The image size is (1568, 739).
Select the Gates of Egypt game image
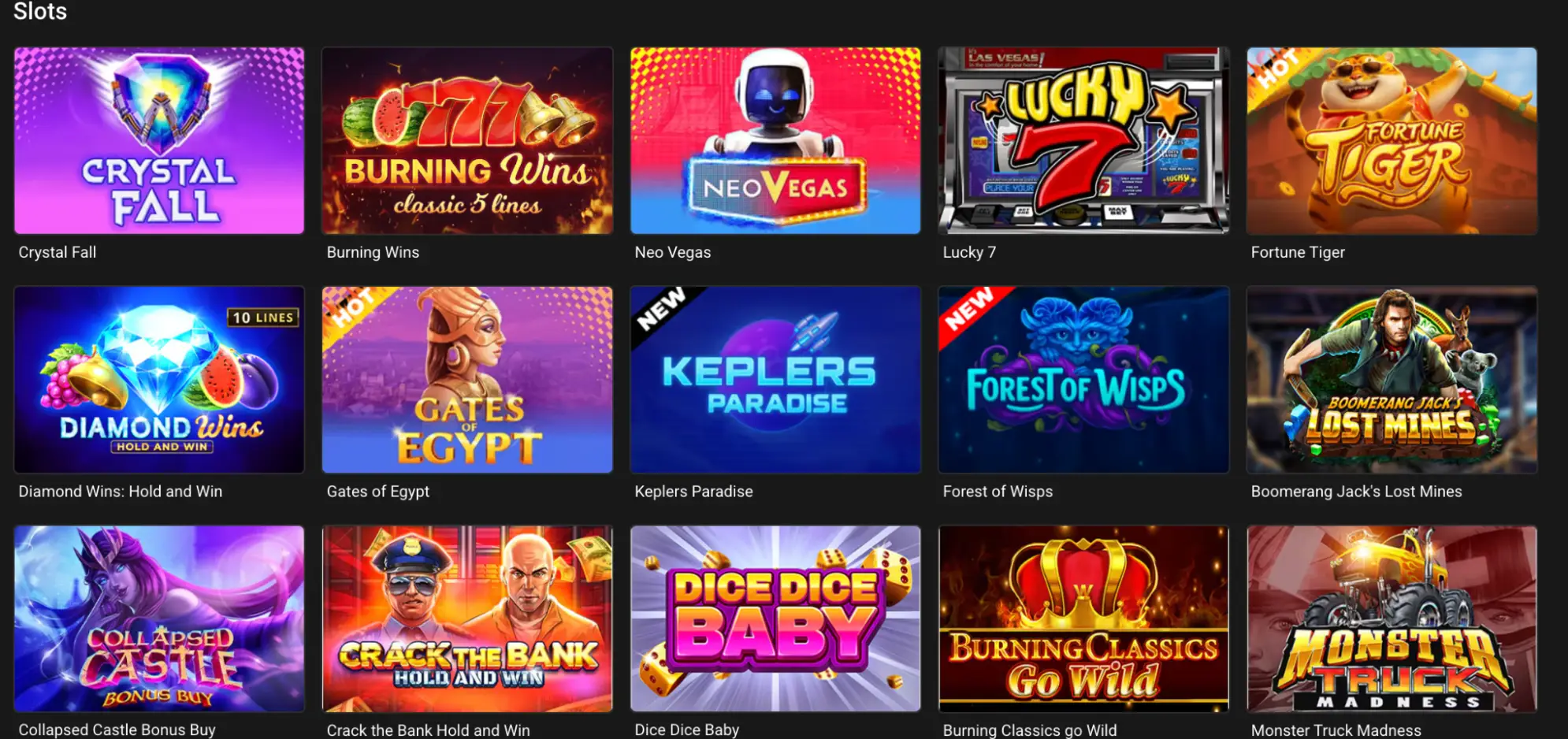click(467, 380)
